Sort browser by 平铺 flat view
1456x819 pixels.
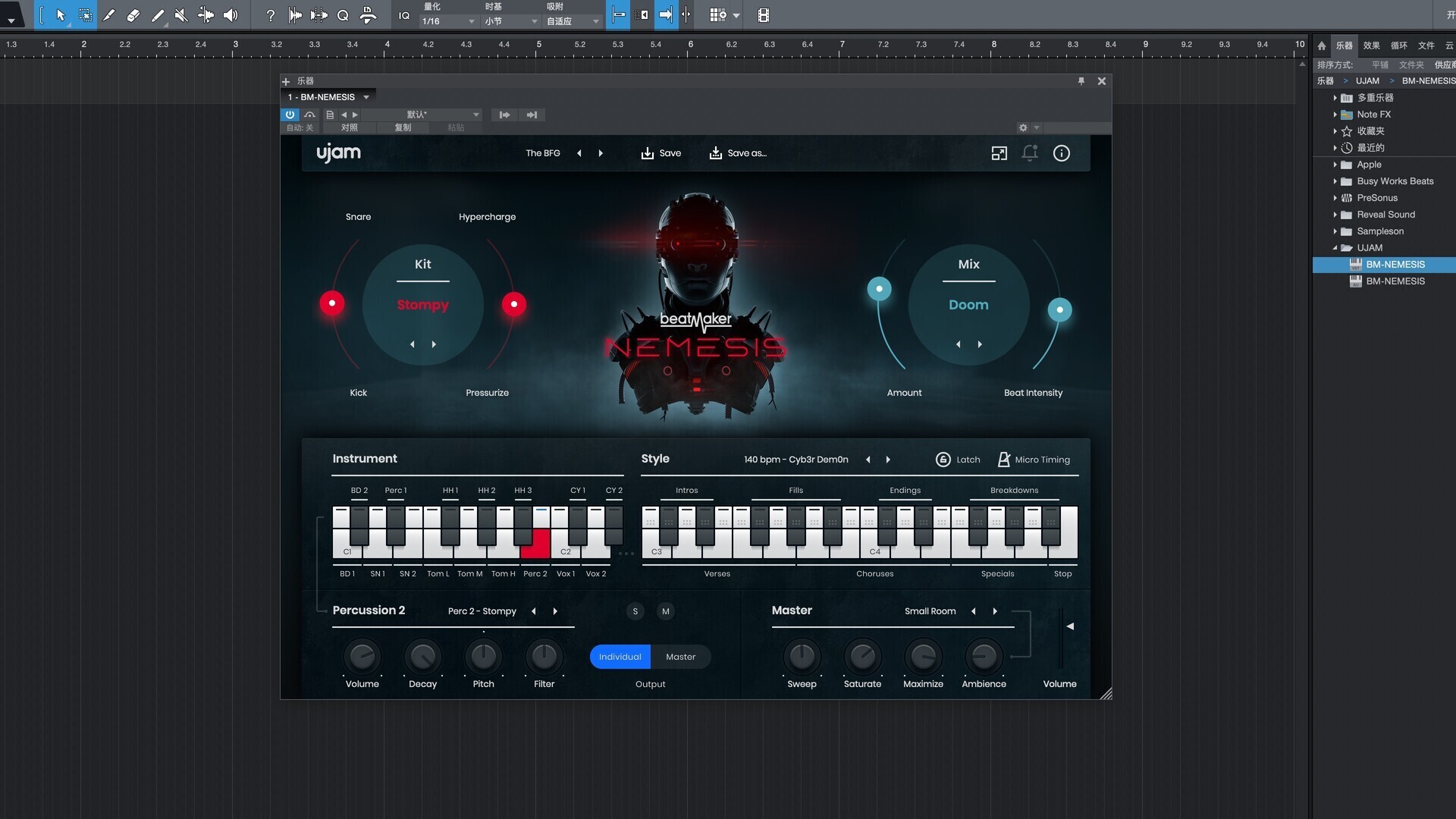tap(1379, 65)
